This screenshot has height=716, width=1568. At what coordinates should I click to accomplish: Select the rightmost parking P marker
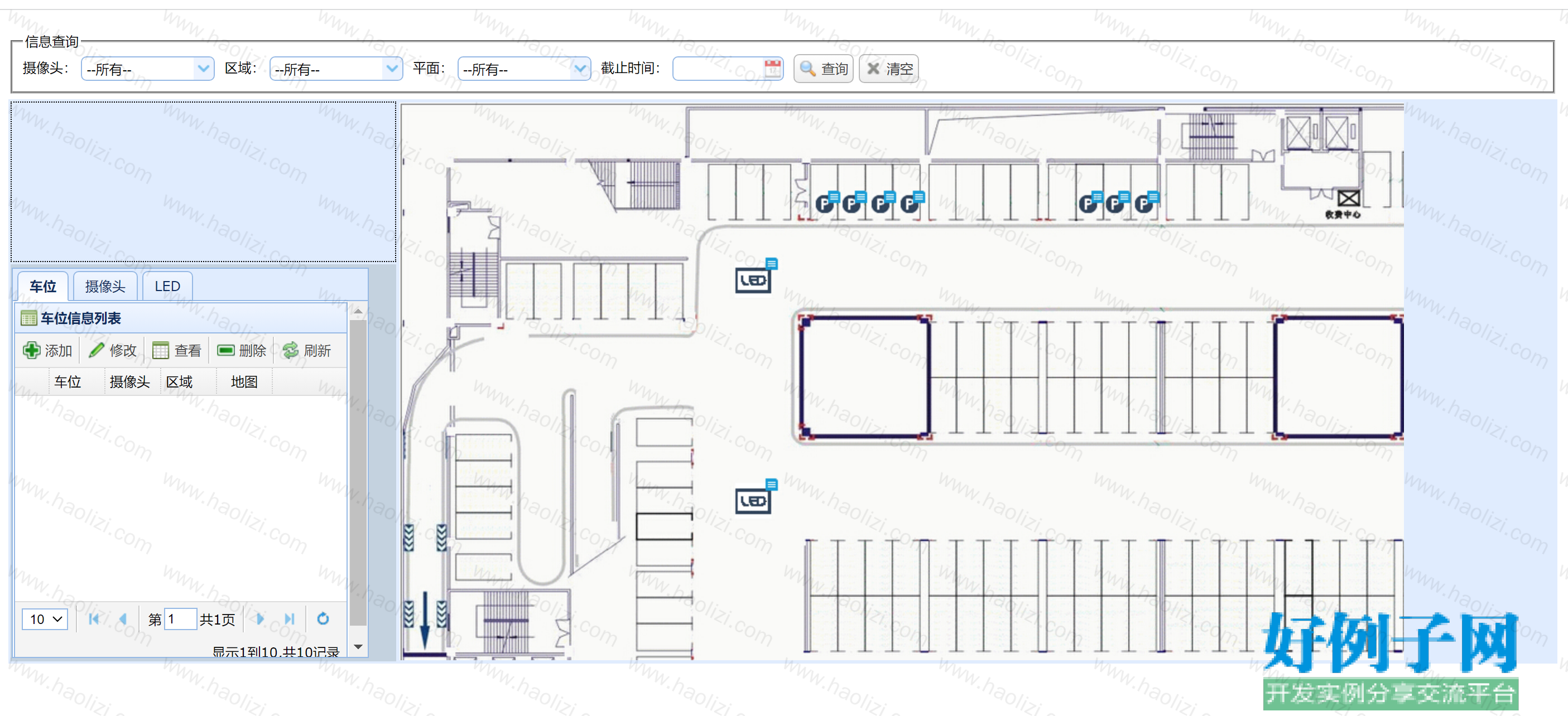1144,203
